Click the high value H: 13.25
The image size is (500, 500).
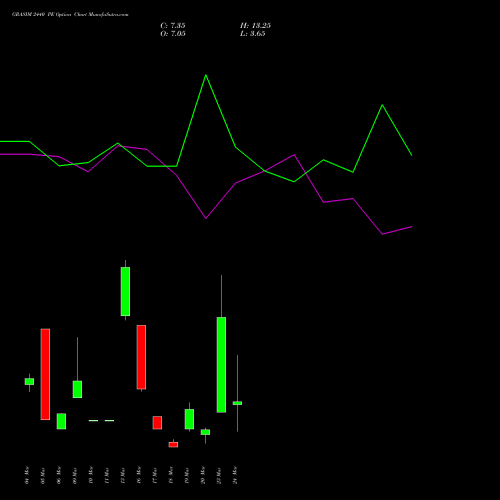[255, 26]
